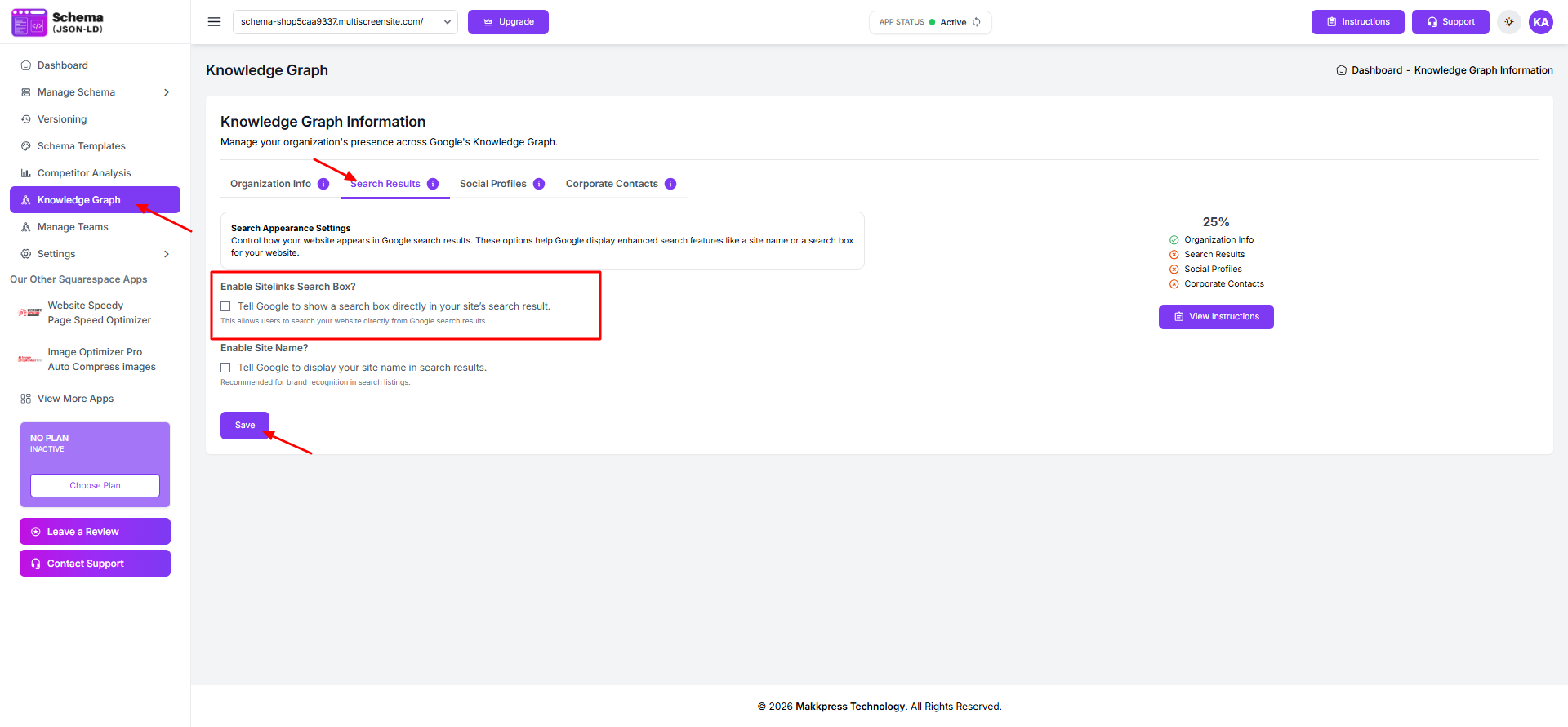Click the View Instructions button
Screen dimensions: 1568x727
1215,317
